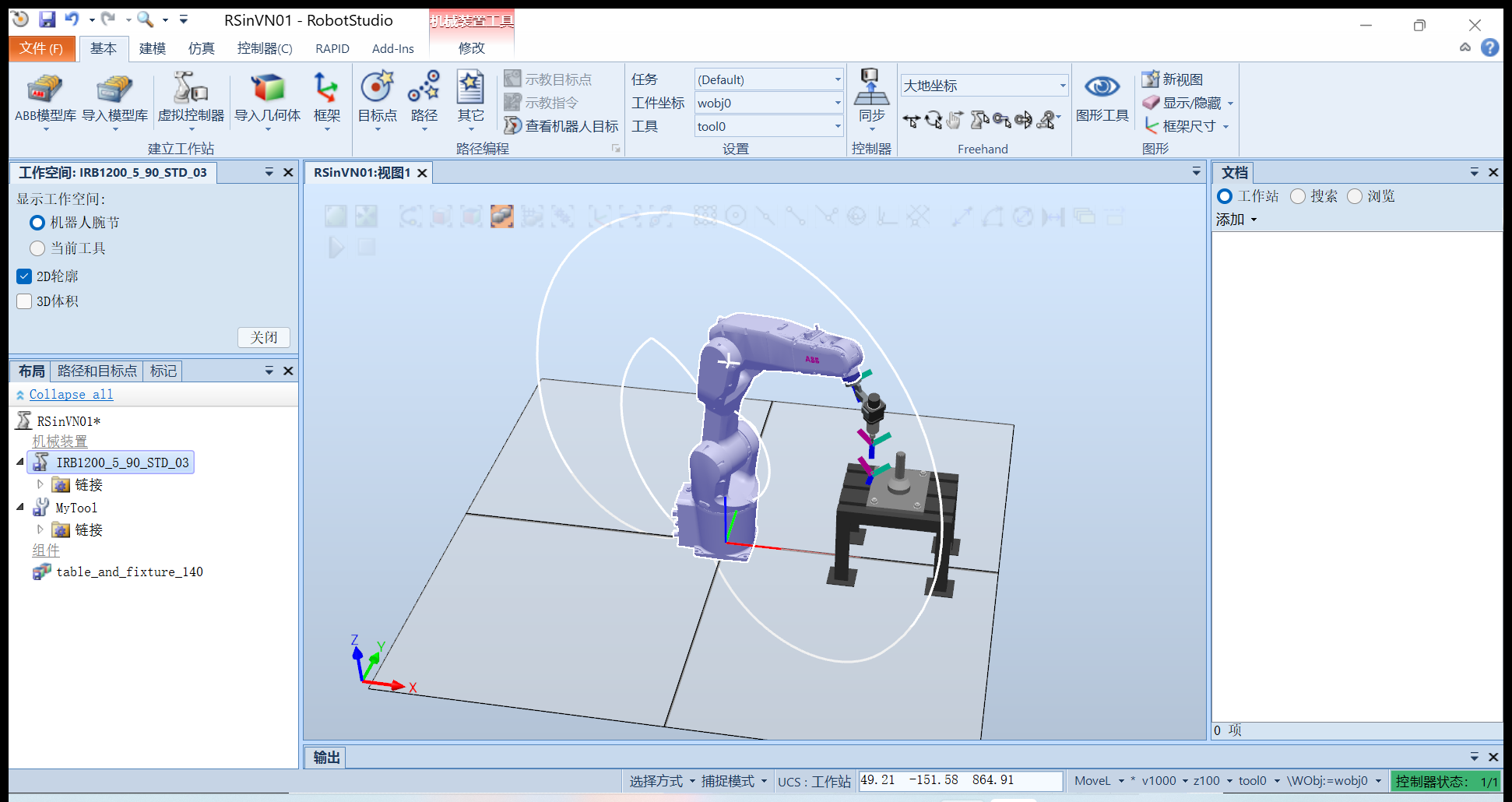Start the simulation with the play button

pyautogui.click(x=336, y=248)
